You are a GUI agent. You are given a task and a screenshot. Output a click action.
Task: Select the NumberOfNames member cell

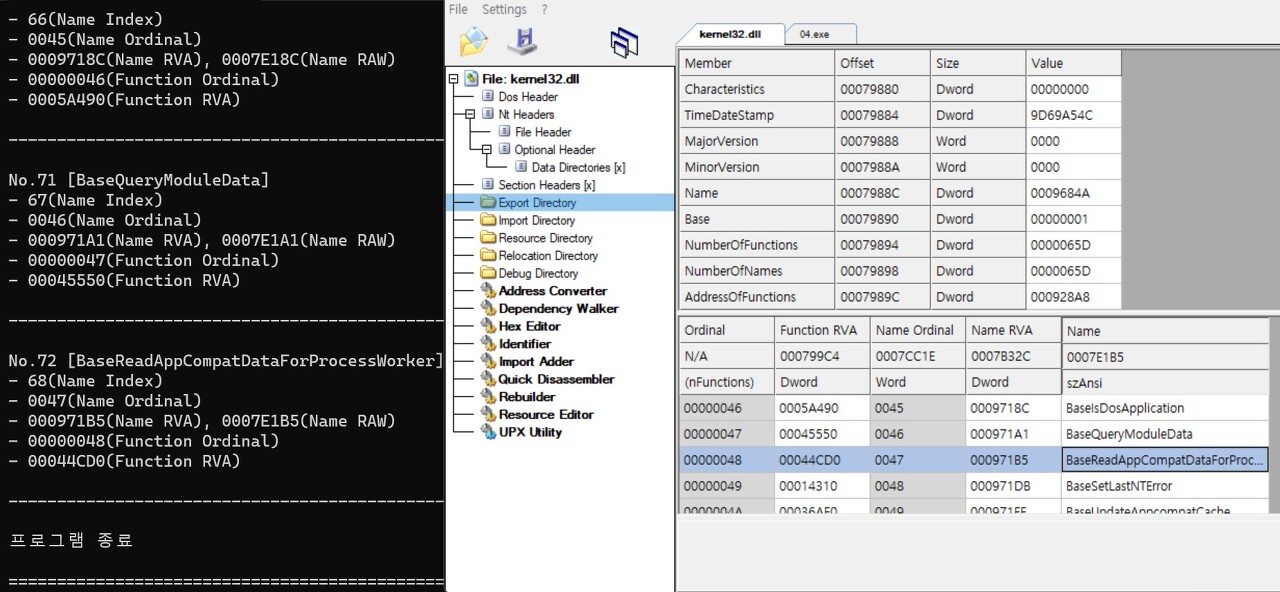point(757,271)
